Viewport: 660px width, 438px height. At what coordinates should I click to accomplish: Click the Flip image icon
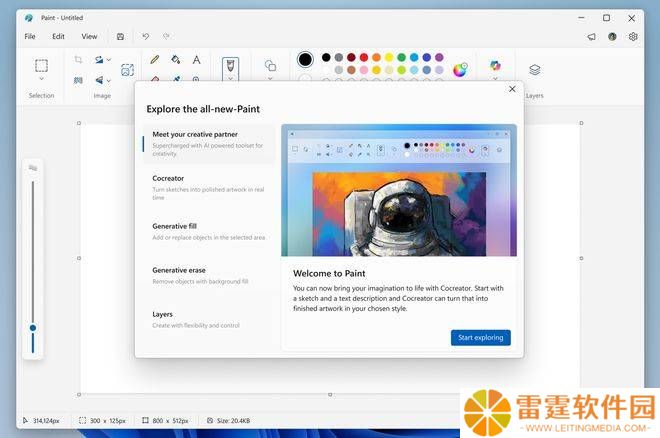point(99,80)
